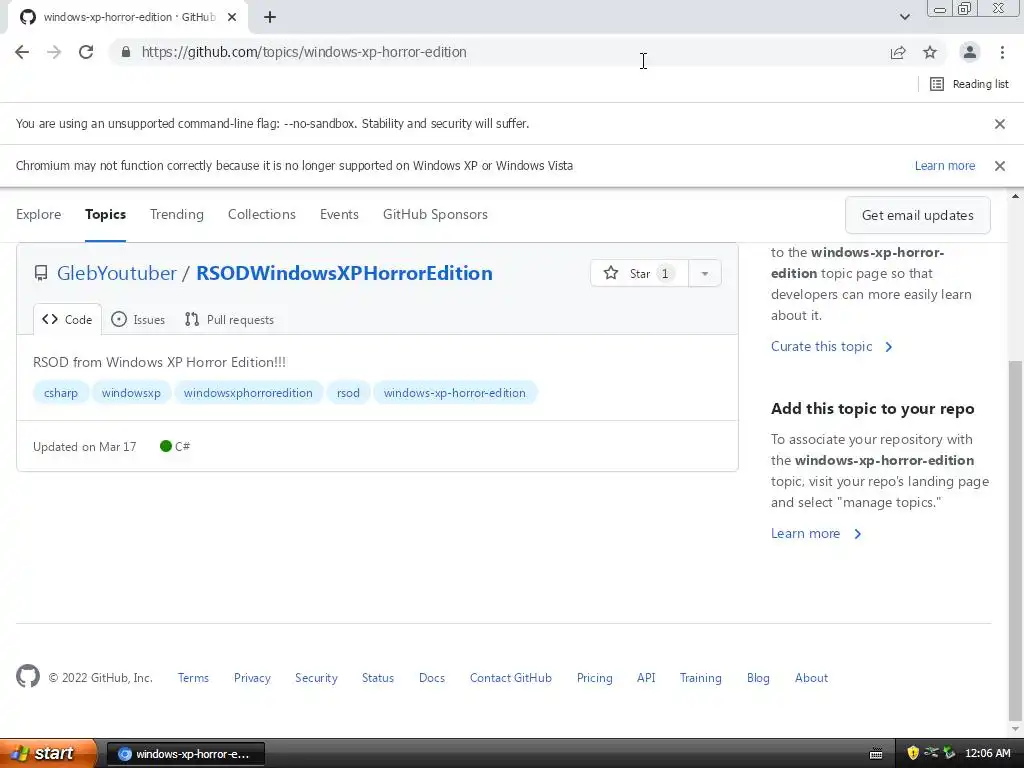Share this page via the share icon

pos(898,52)
